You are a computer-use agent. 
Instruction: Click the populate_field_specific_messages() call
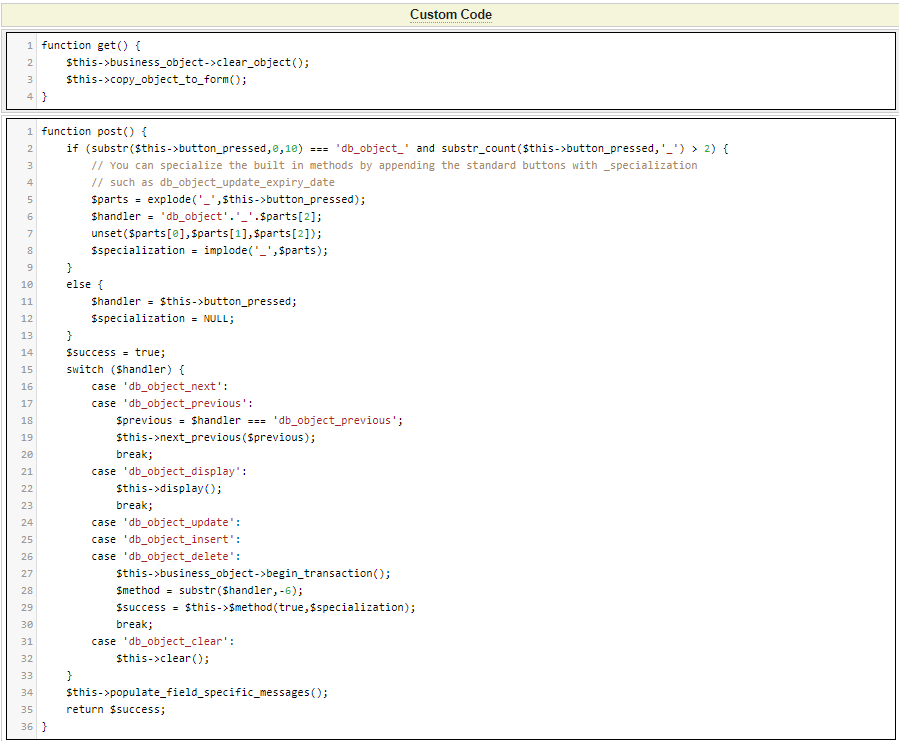[x=196, y=692]
